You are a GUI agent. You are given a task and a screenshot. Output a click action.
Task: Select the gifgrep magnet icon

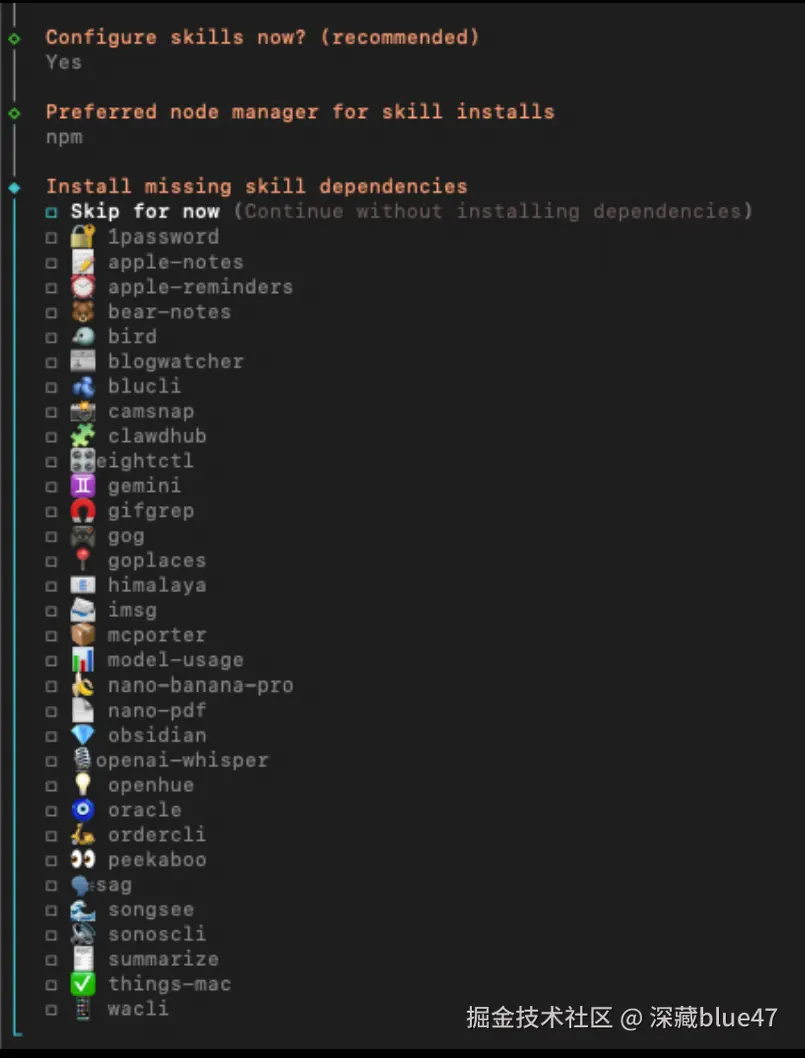pyautogui.click(x=83, y=511)
